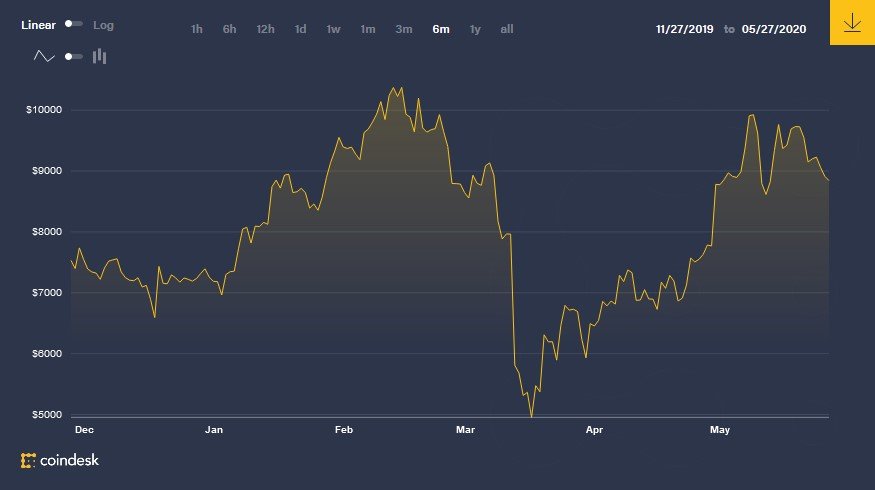The width and height of the screenshot is (875, 490).
Task: Select the 1h time range
Action: tap(196, 29)
